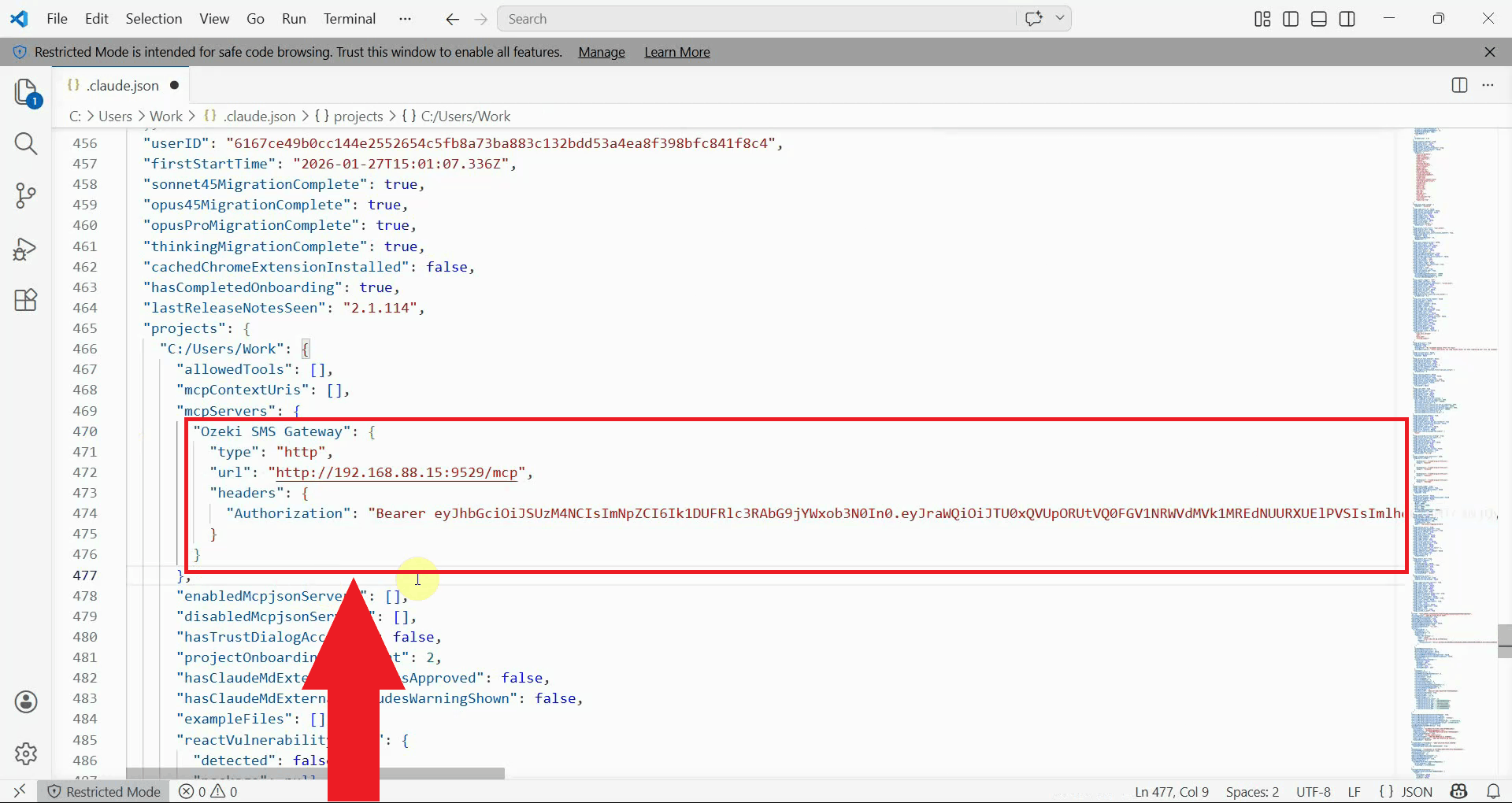Change end of line sequence LF
Screen dimensions: 1512x803
pos(1354,791)
